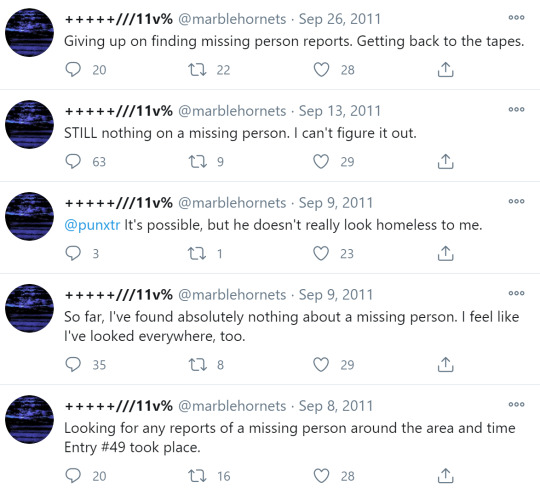Share the Sep 8, 2011 tweet
This screenshot has height=494, width=540.
(x=446, y=476)
